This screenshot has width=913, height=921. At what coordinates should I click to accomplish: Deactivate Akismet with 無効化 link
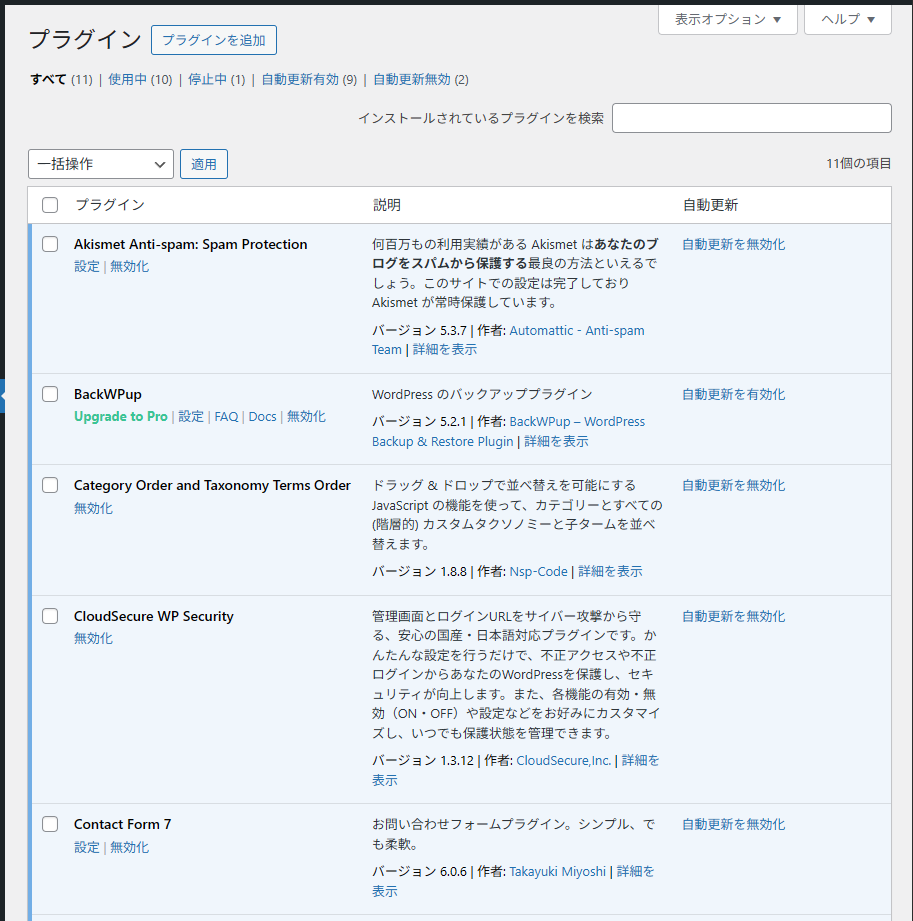[x=129, y=267]
